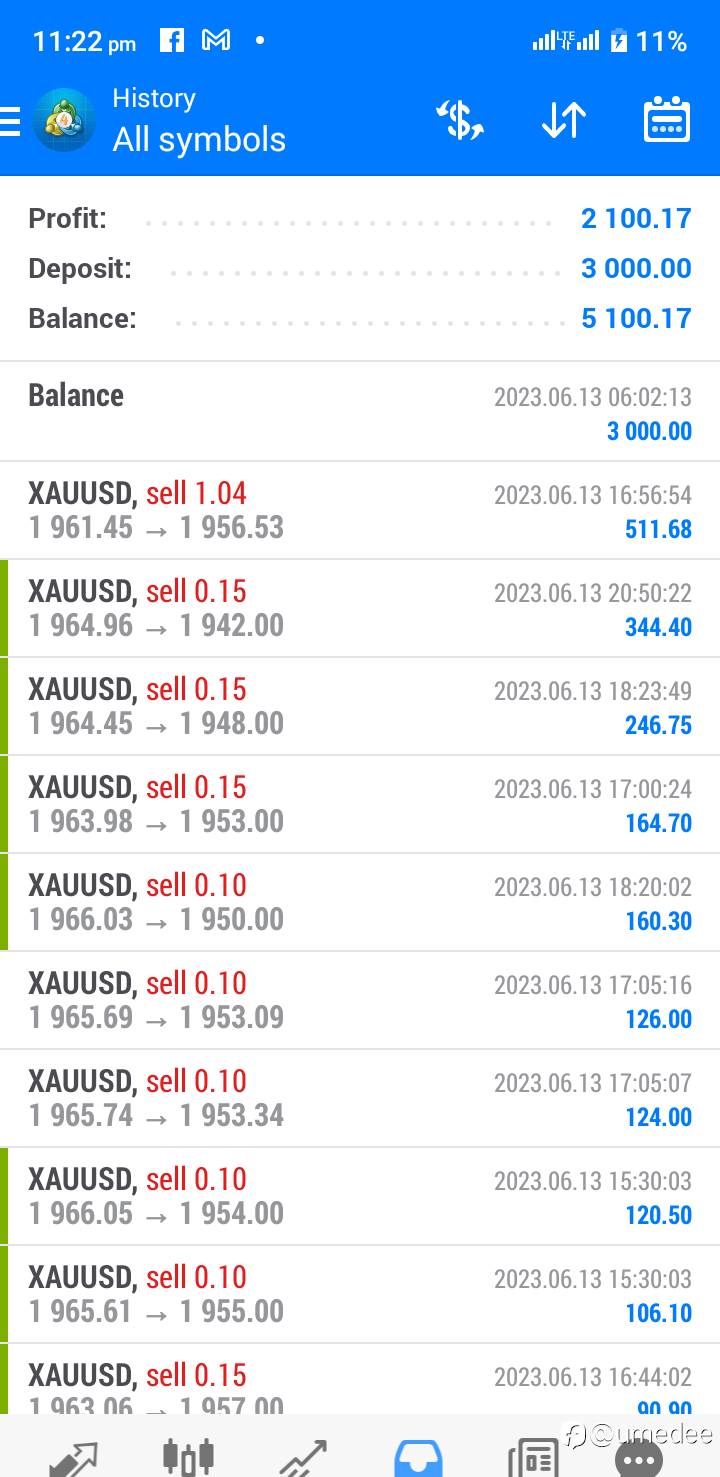
Task: Open the Trade tab icon
Action: pos(304,1458)
